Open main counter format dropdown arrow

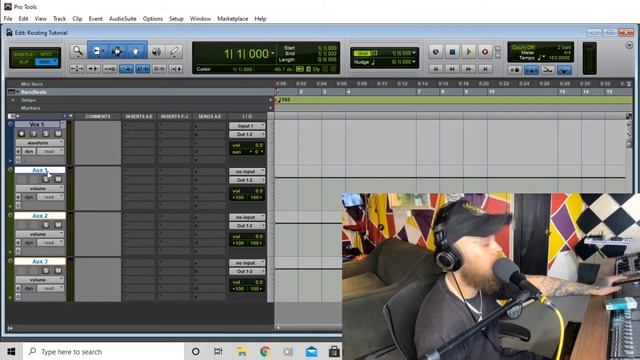(273, 53)
